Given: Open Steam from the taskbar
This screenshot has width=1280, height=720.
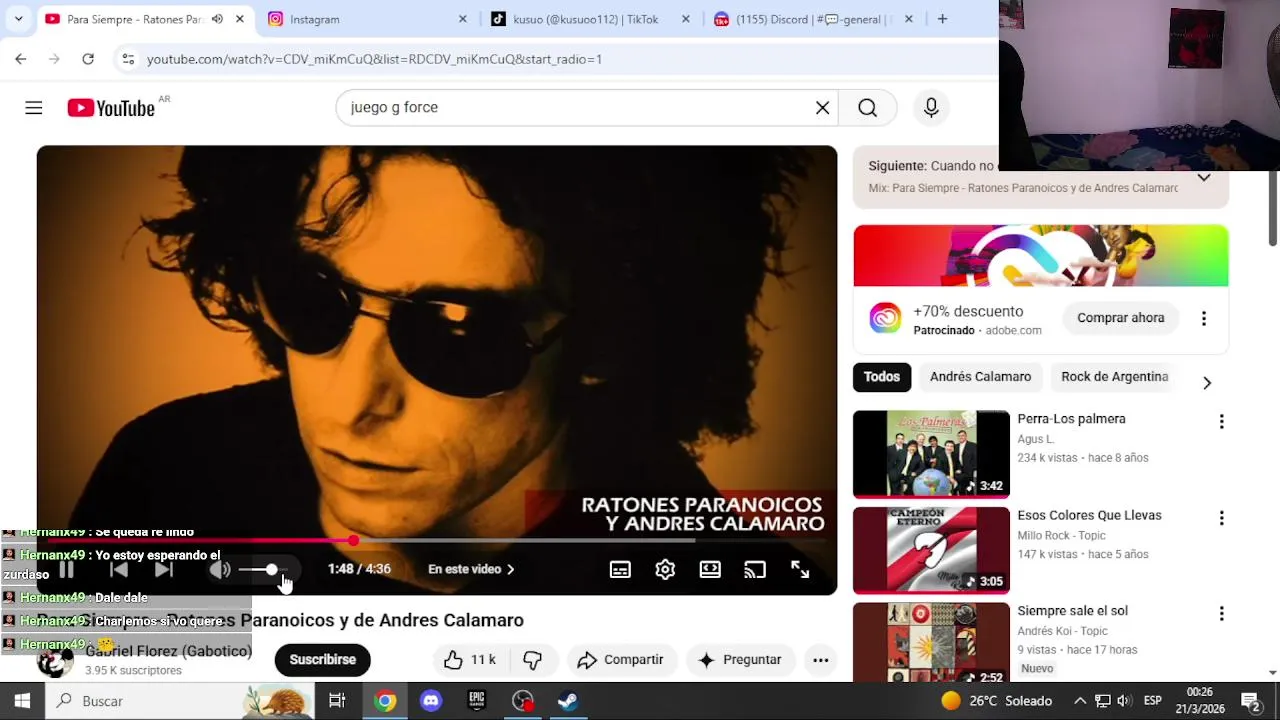Looking at the screenshot, I should pyautogui.click(x=568, y=701).
